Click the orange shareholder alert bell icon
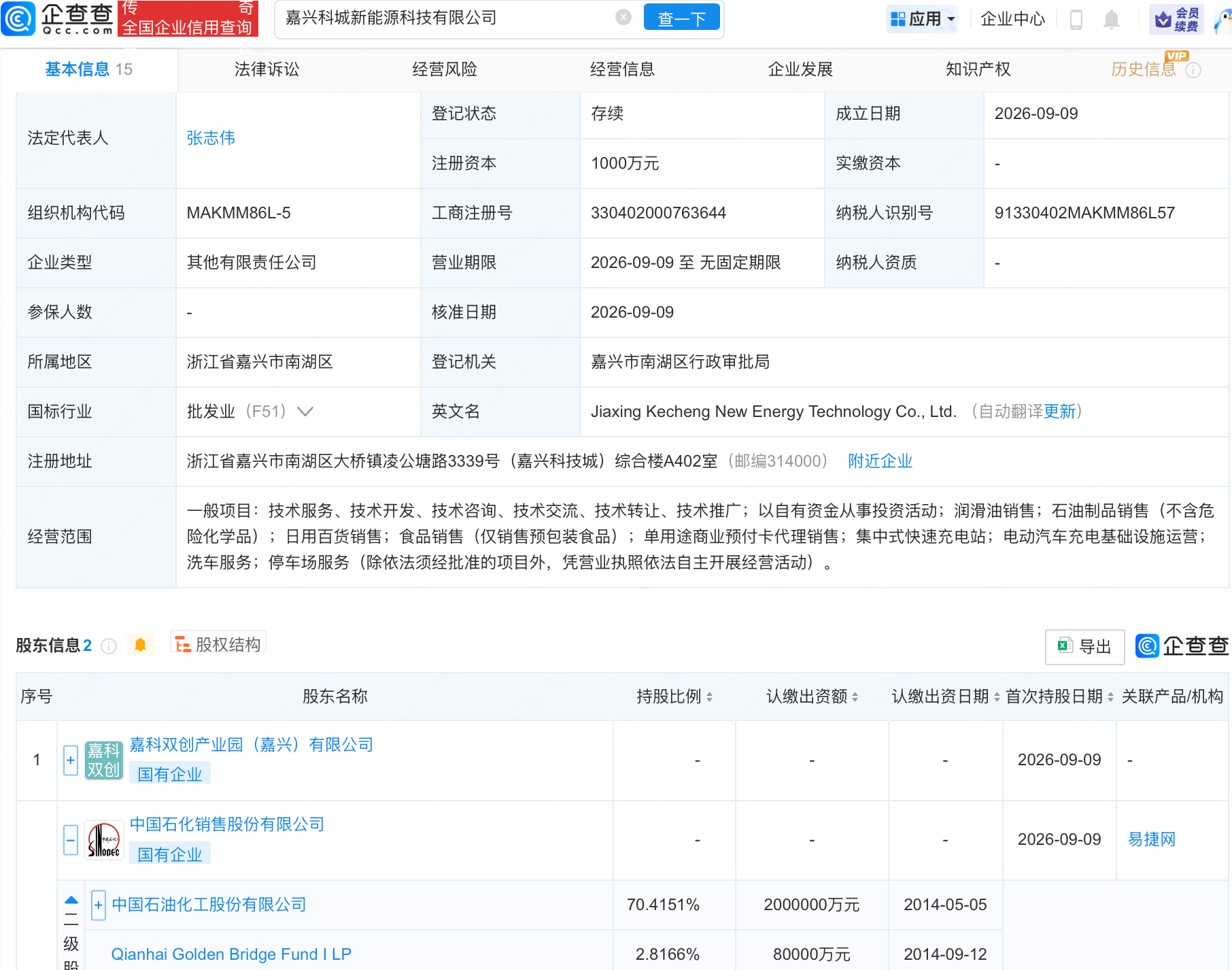The height and width of the screenshot is (970, 1232). point(141,645)
